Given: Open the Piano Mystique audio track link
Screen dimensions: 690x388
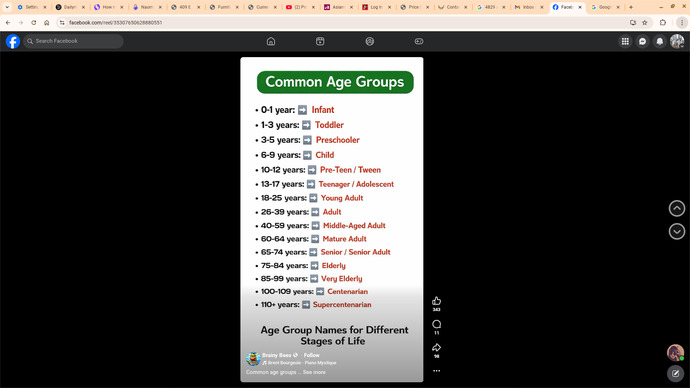Looking at the screenshot, I should pos(302,363).
